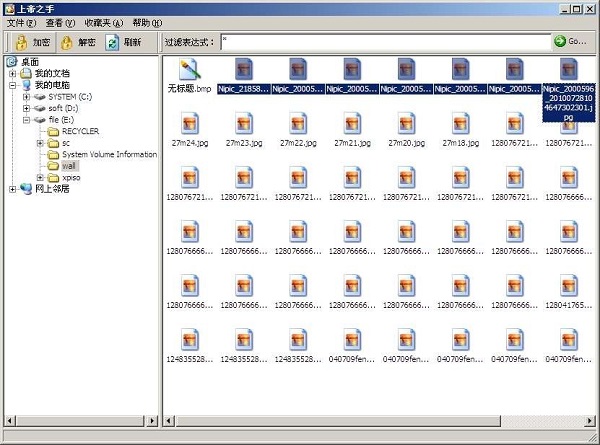Select the 27m23.jpg image file
The width and height of the screenshot is (600, 445).
[x=244, y=124]
